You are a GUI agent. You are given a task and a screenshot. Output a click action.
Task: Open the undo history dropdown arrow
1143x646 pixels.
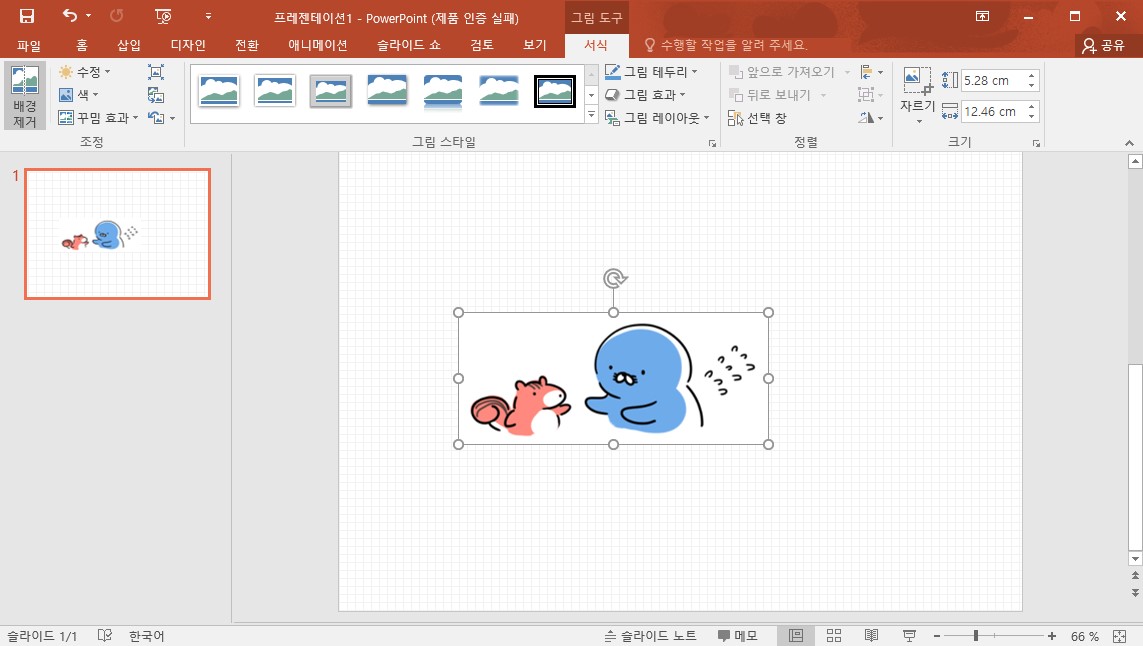click(88, 15)
